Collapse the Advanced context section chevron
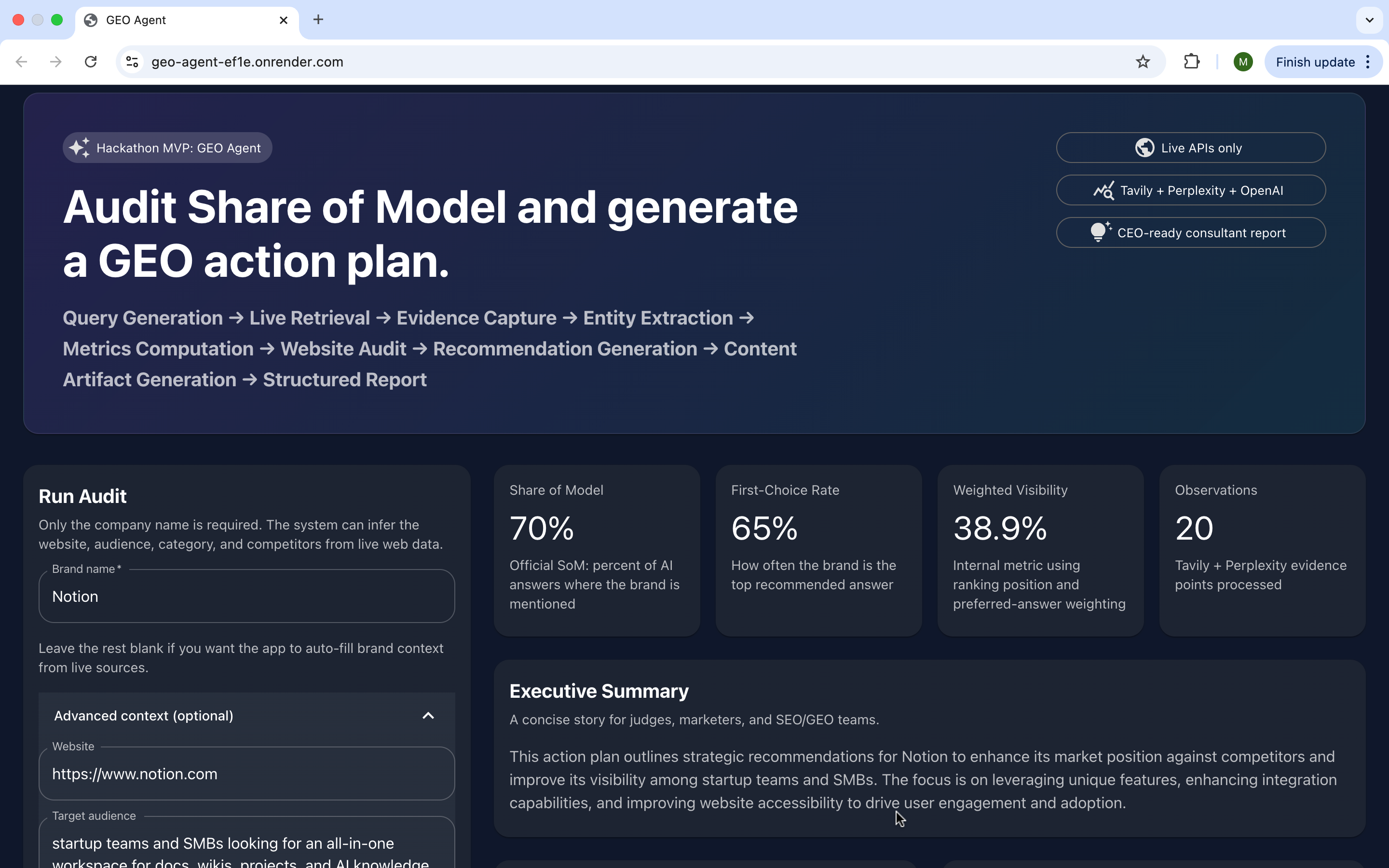 pos(428,716)
